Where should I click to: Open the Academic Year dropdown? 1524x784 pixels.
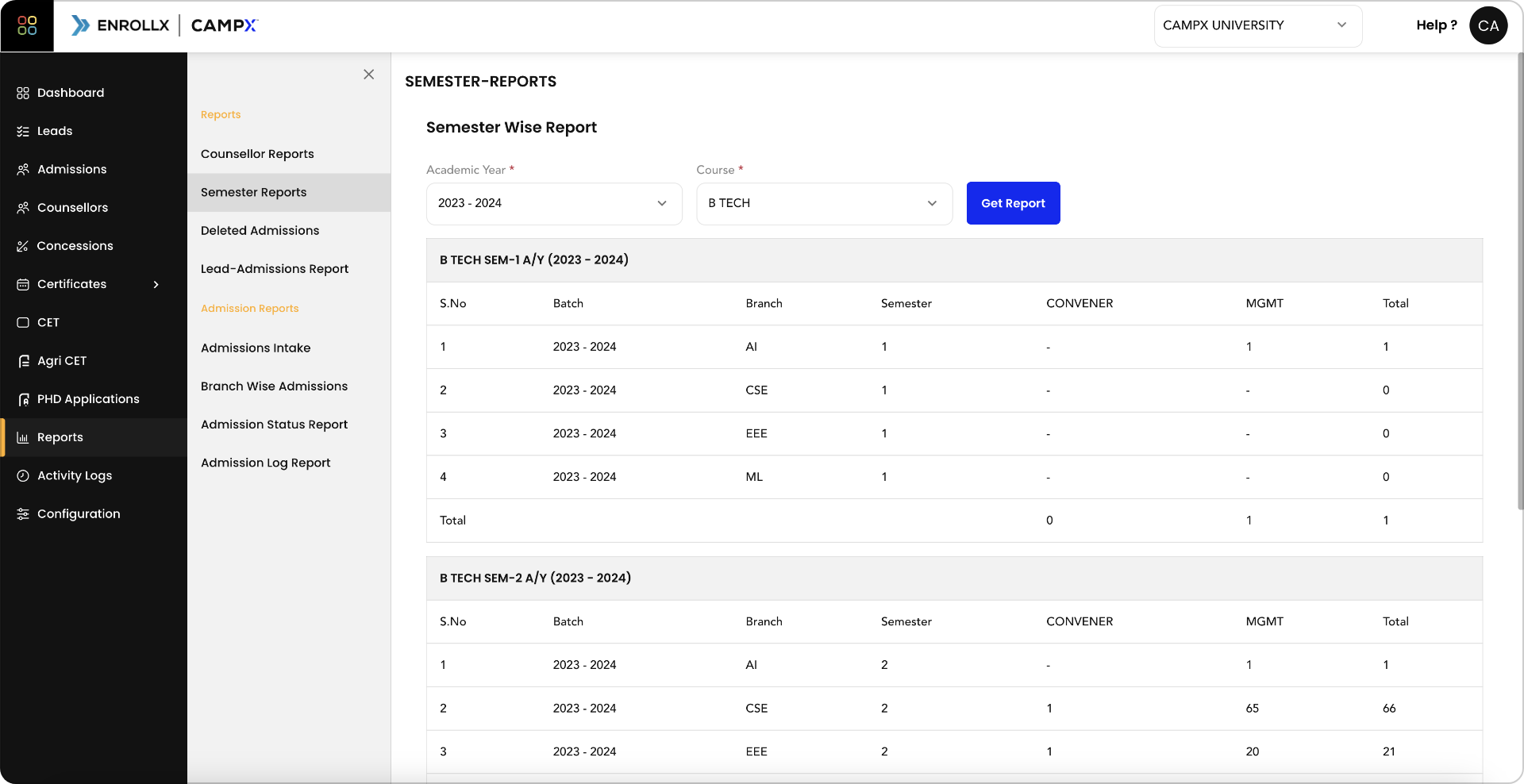tap(554, 203)
